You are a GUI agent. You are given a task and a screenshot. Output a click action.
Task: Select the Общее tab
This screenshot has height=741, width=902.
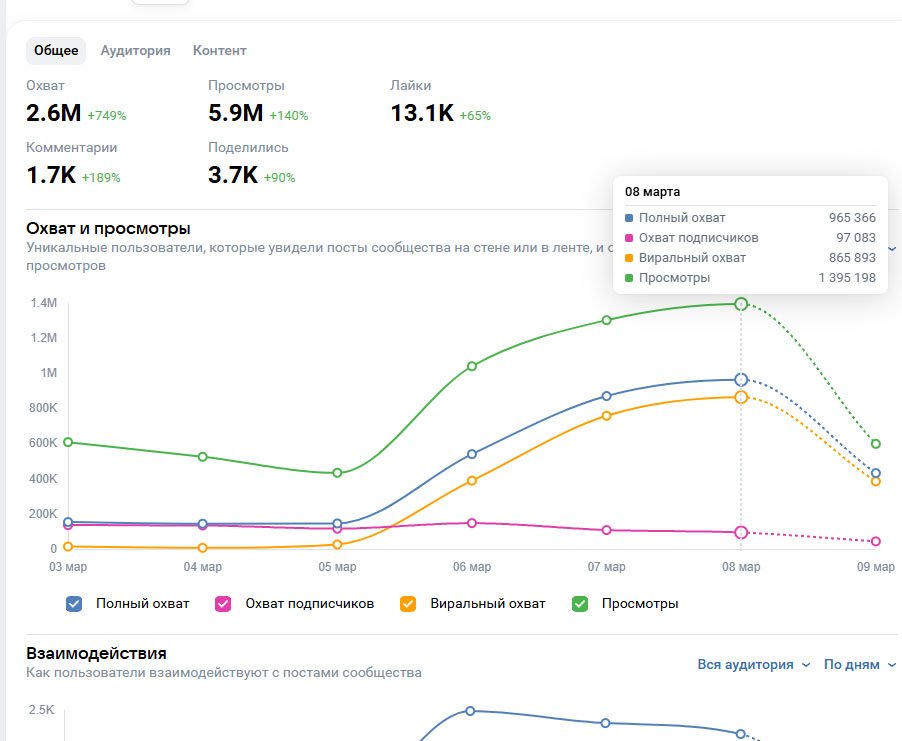click(56, 51)
